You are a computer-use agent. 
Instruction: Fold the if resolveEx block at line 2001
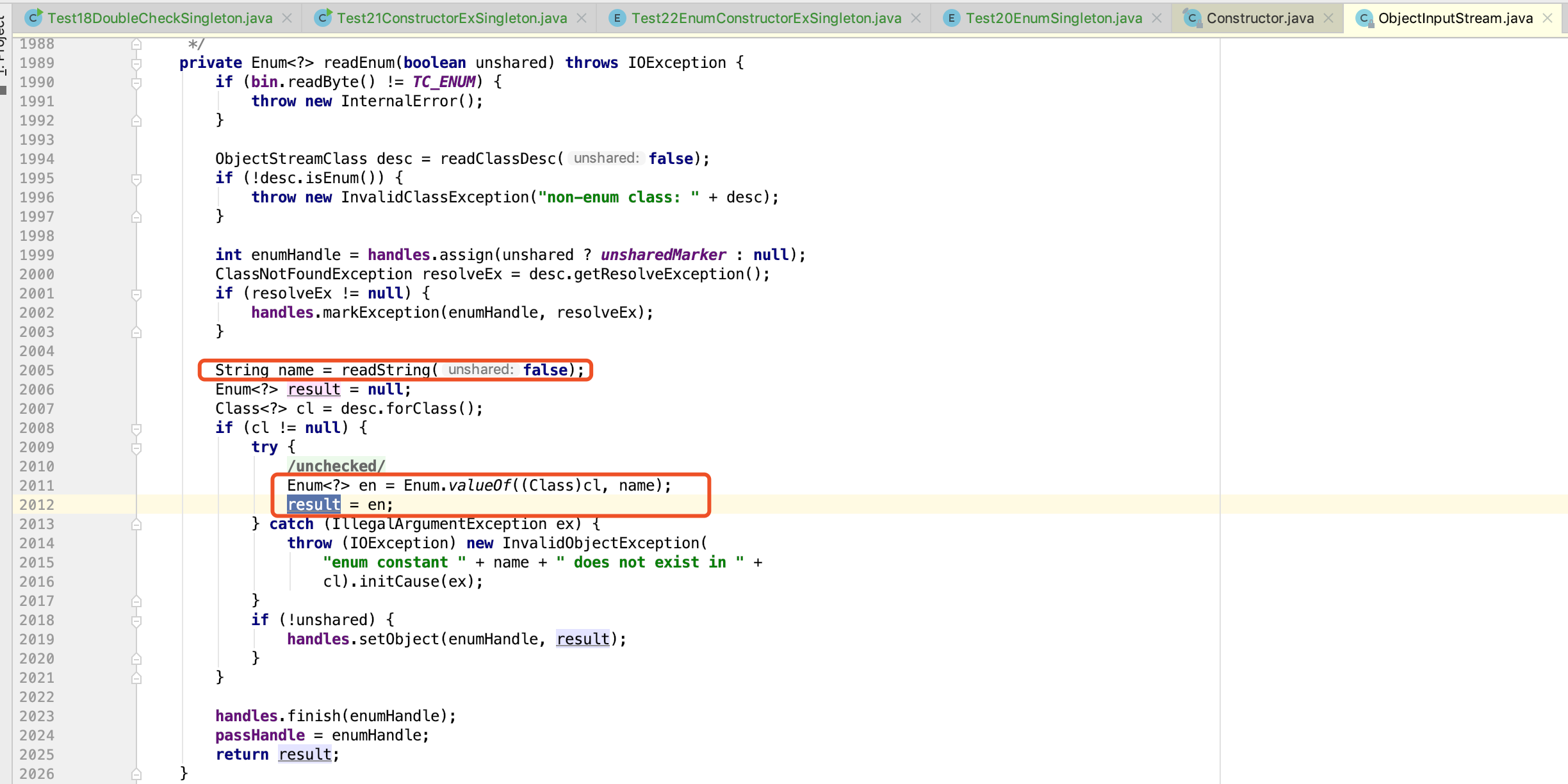click(136, 294)
